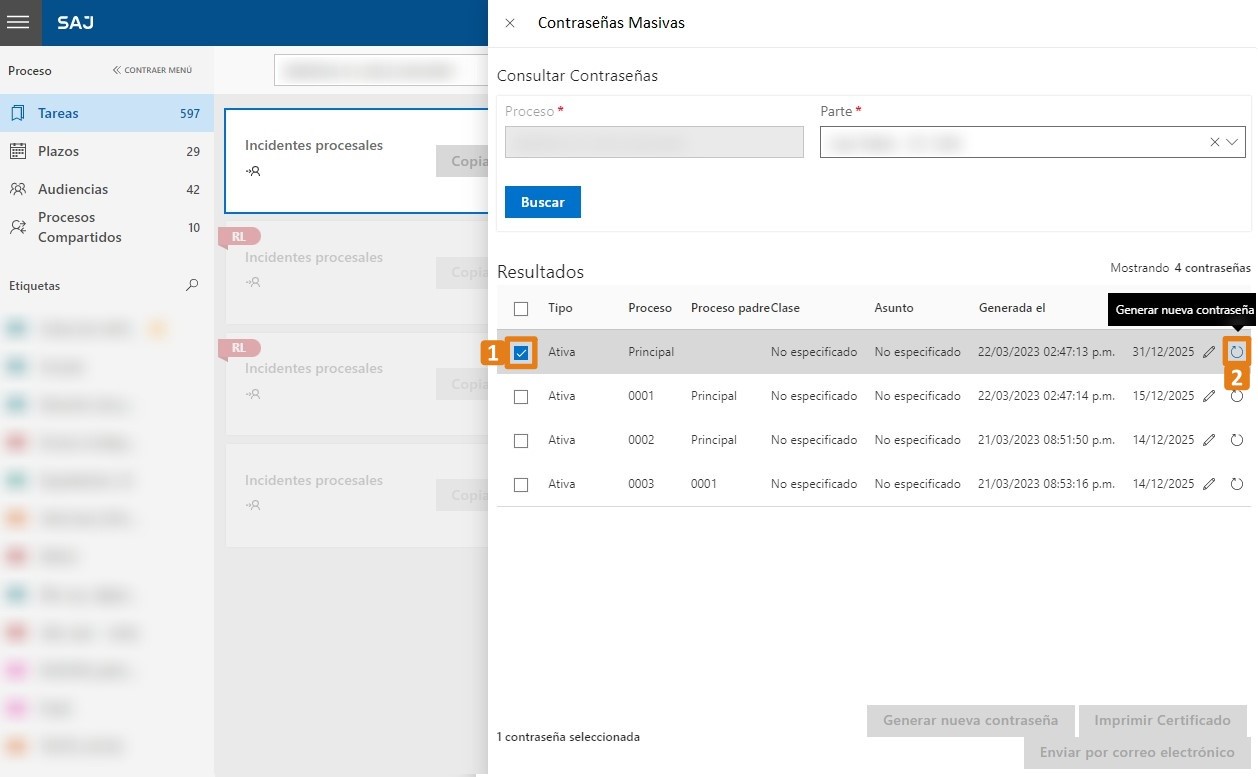1258x777 pixels.
Task: Click the bottom Generar nueva contraseña button
Action: point(970,720)
